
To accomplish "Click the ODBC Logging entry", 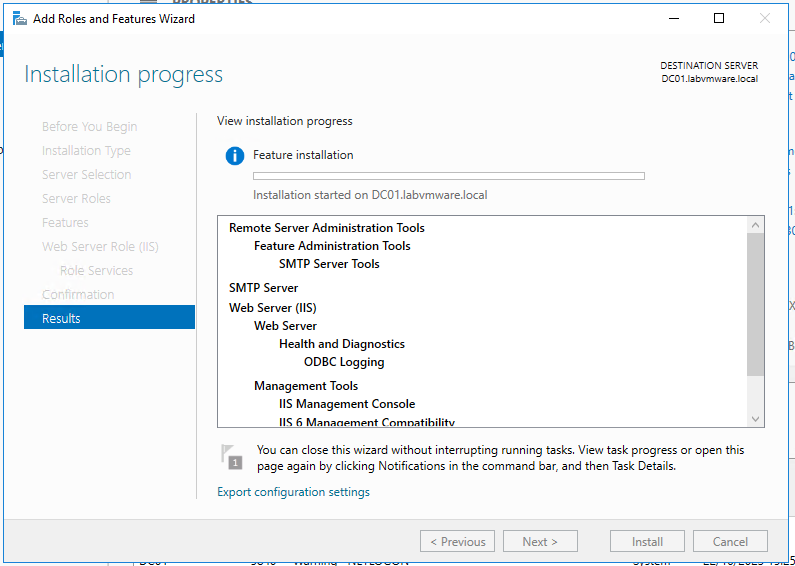I will click(344, 362).
